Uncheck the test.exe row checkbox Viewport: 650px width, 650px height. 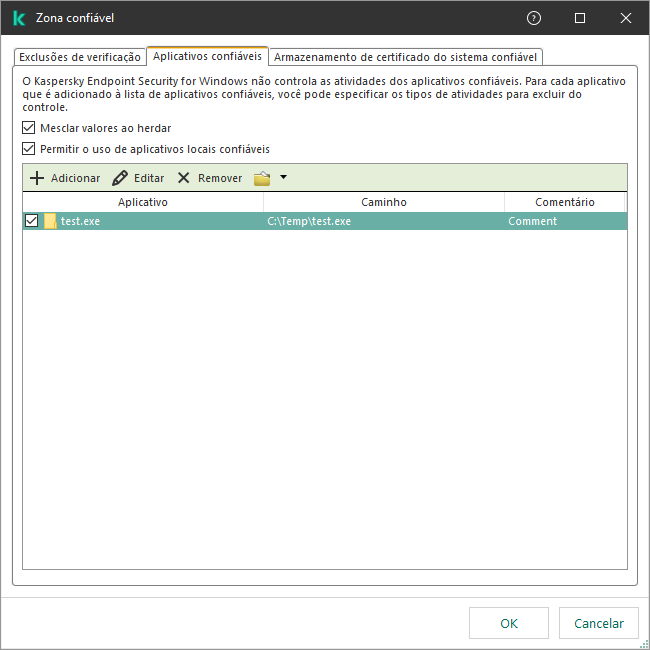pos(31,221)
